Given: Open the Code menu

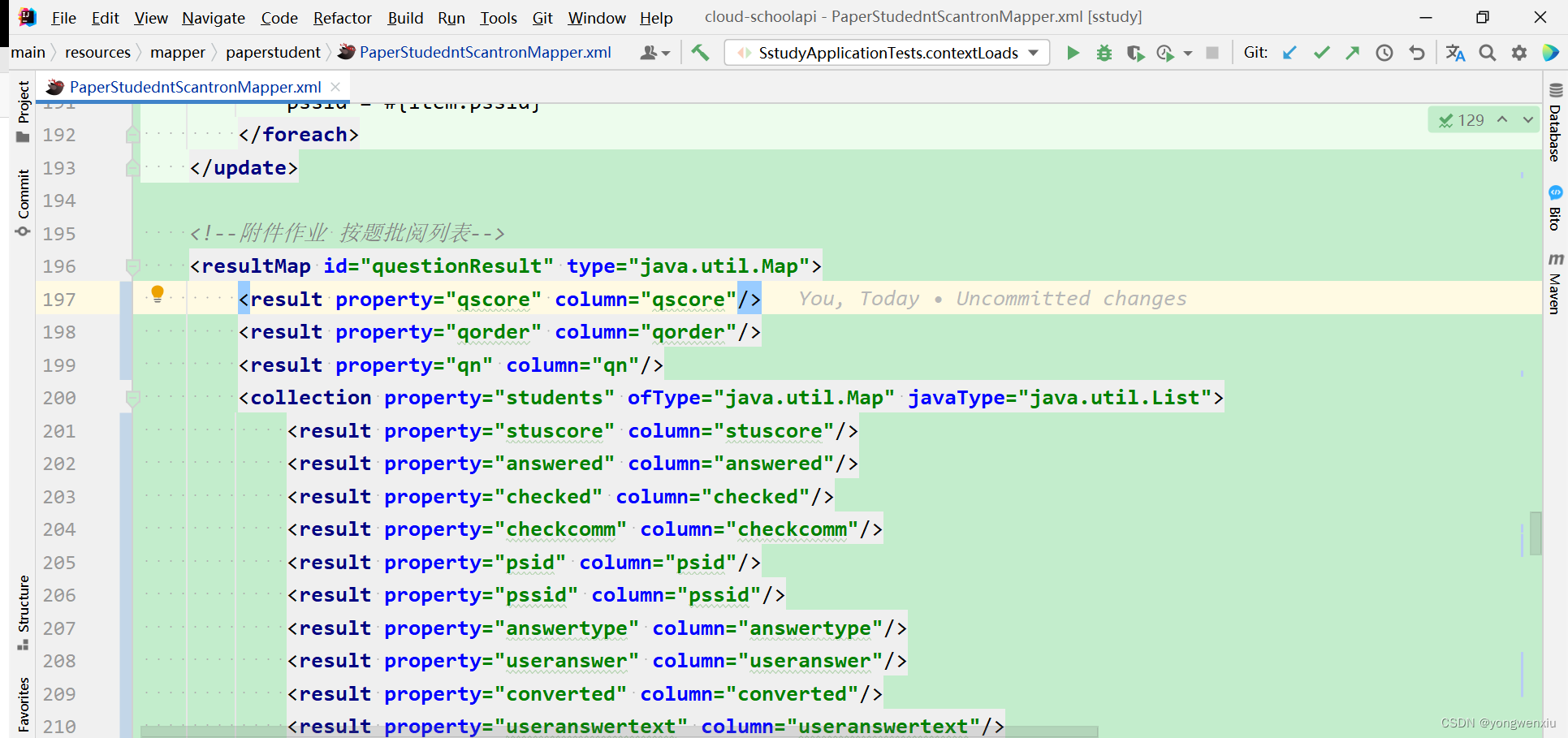Looking at the screenshot, I should [x=279, y=18].
